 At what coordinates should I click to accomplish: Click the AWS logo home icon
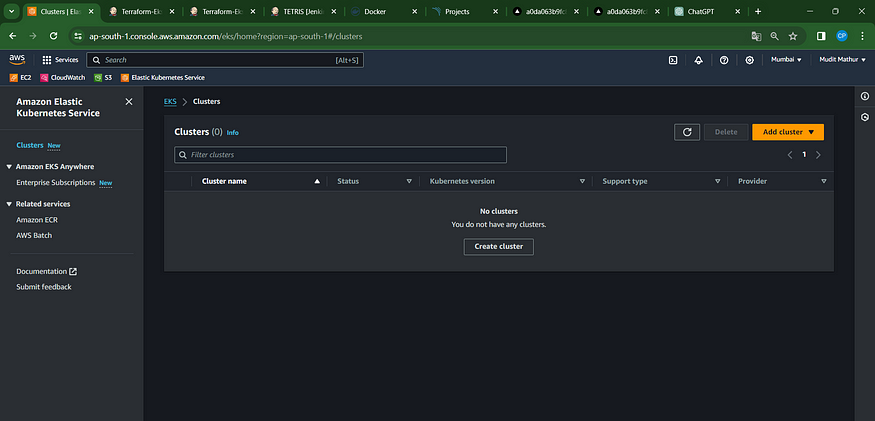pyautogui.click(x=17, y=59)
